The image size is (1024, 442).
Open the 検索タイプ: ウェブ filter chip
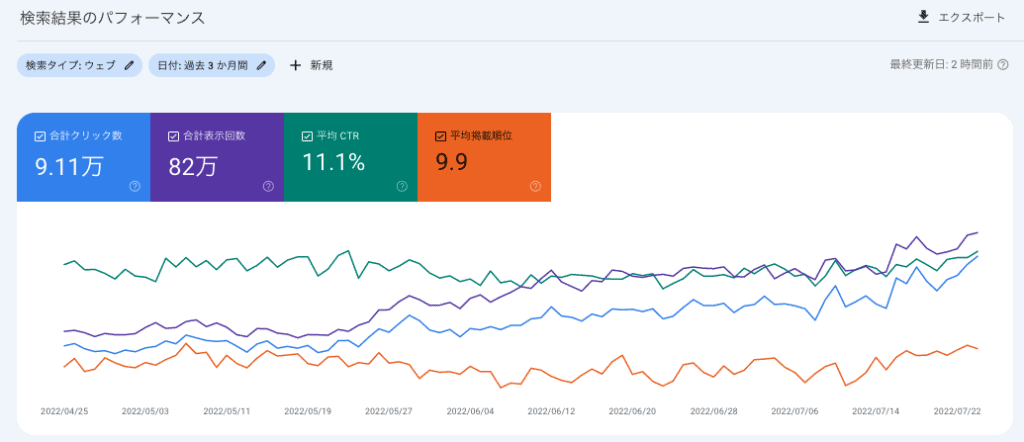(x=80, y=65)
